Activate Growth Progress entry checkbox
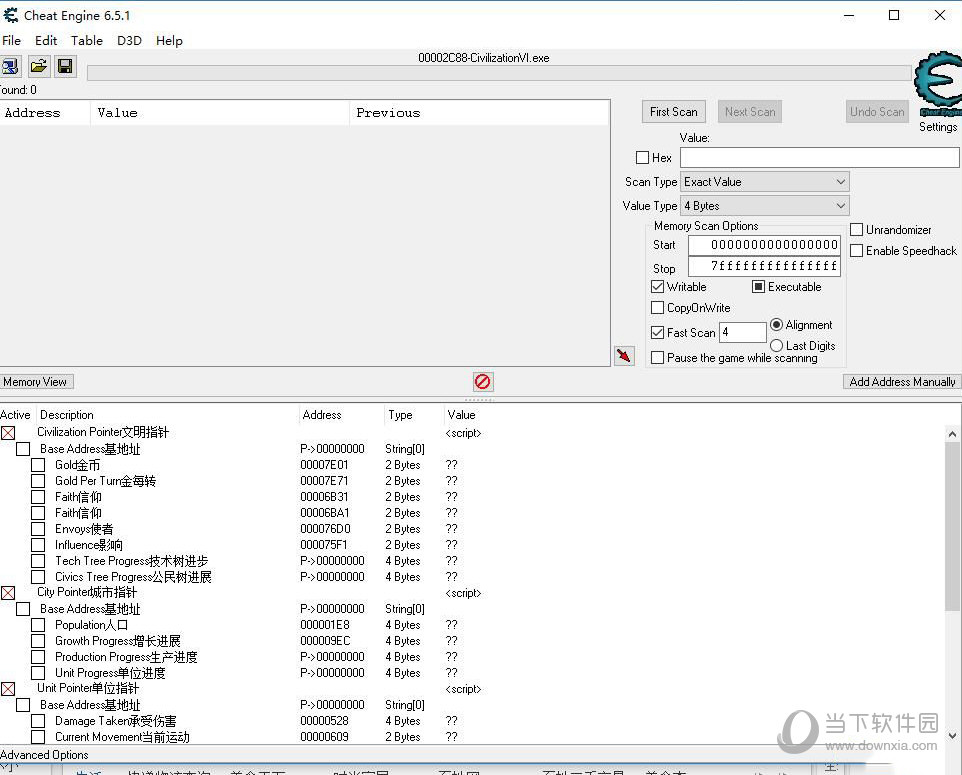Screen dimensions: 962x775 38,641
